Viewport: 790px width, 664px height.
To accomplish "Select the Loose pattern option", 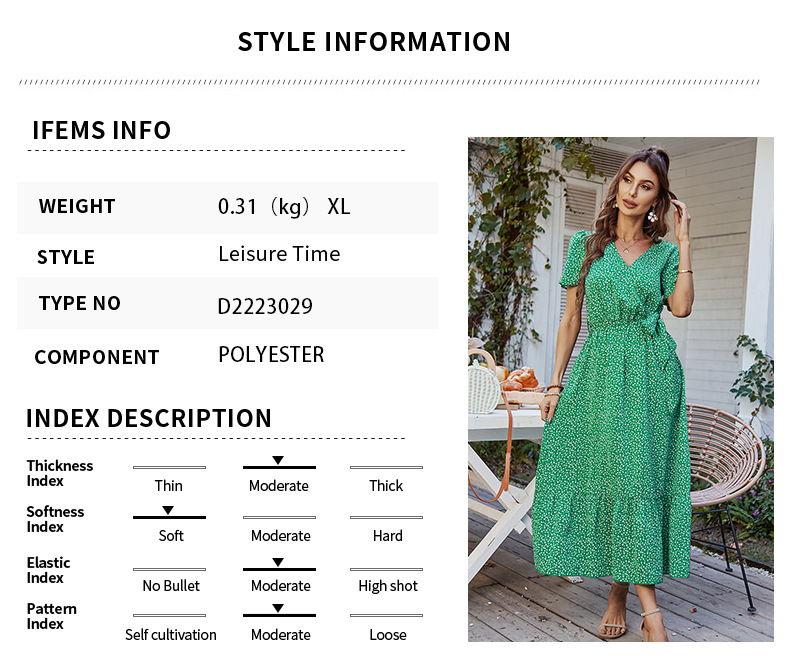I will (387, 635).
